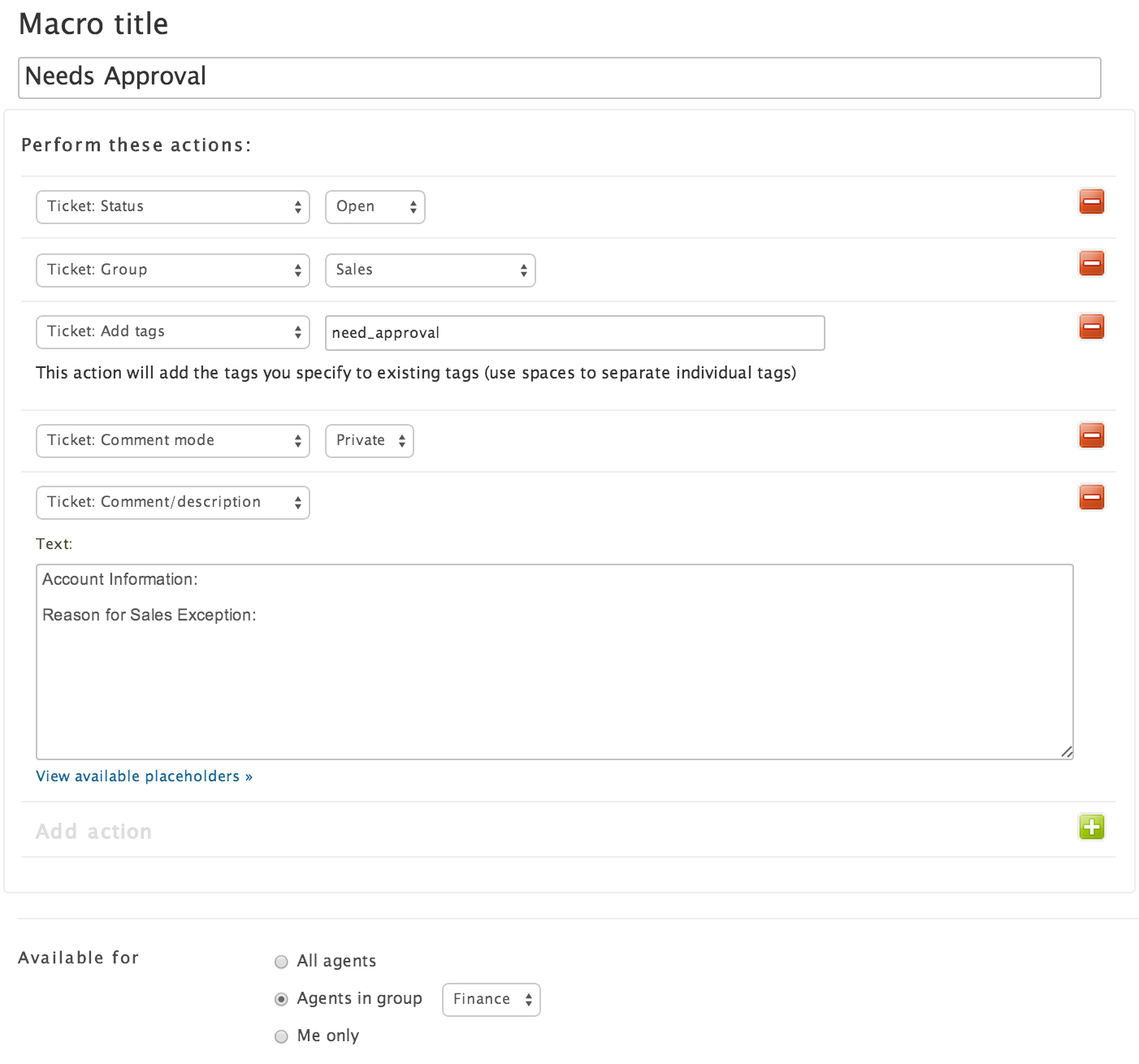This screenshot has width=1139, height=1064.
Task: Remove the Add tags action row
Action: (x=1091, y=327)
